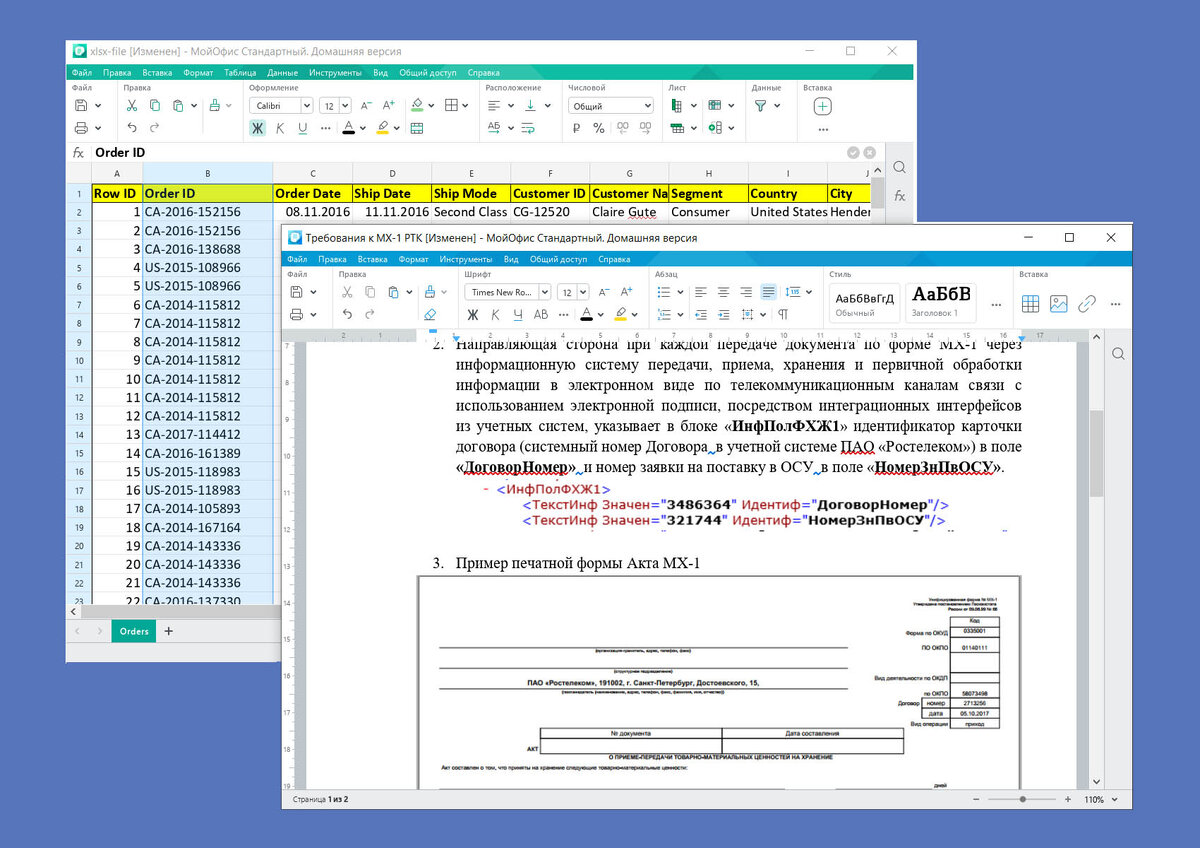Click zoom in plus in document status bar
This screenshot has width=1200, height=848.
click(1068, 800)
